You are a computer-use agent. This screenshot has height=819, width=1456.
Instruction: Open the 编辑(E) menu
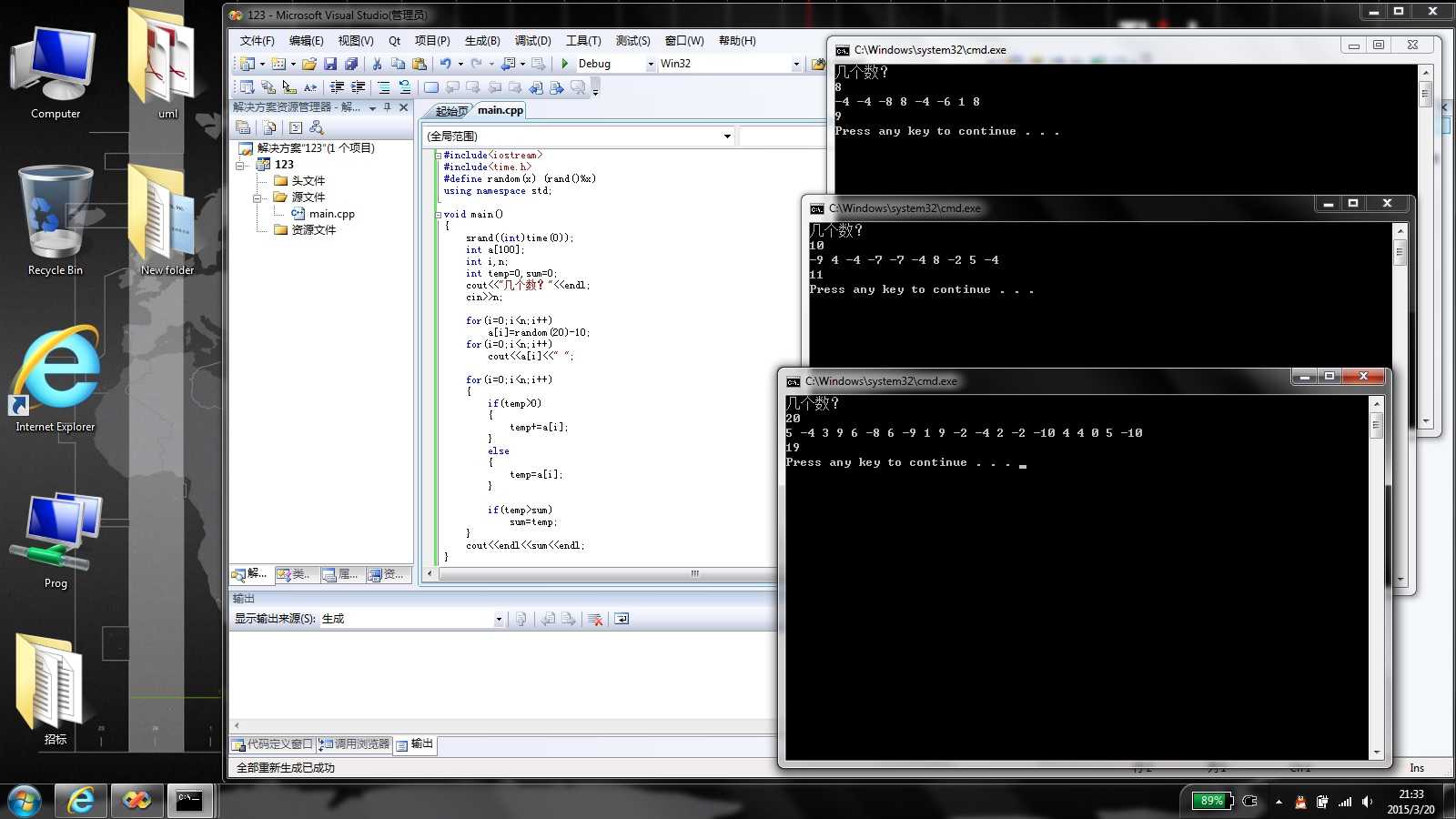(x=306, y=41)
